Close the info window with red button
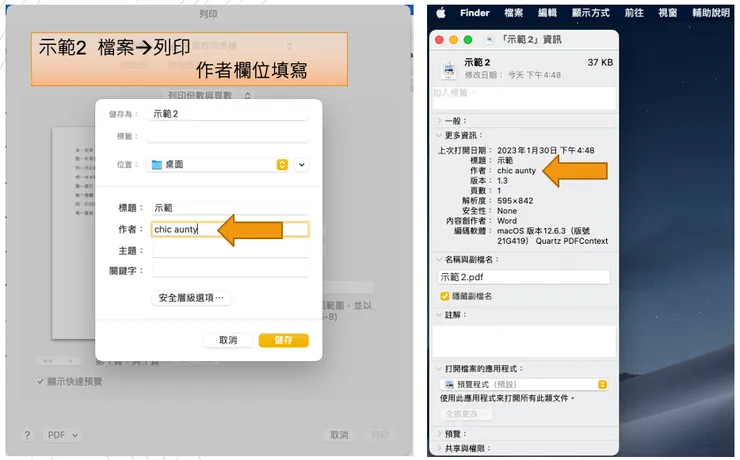Viewport: 740px width, 460px height. pyautogui.click(x=439, y=40)
